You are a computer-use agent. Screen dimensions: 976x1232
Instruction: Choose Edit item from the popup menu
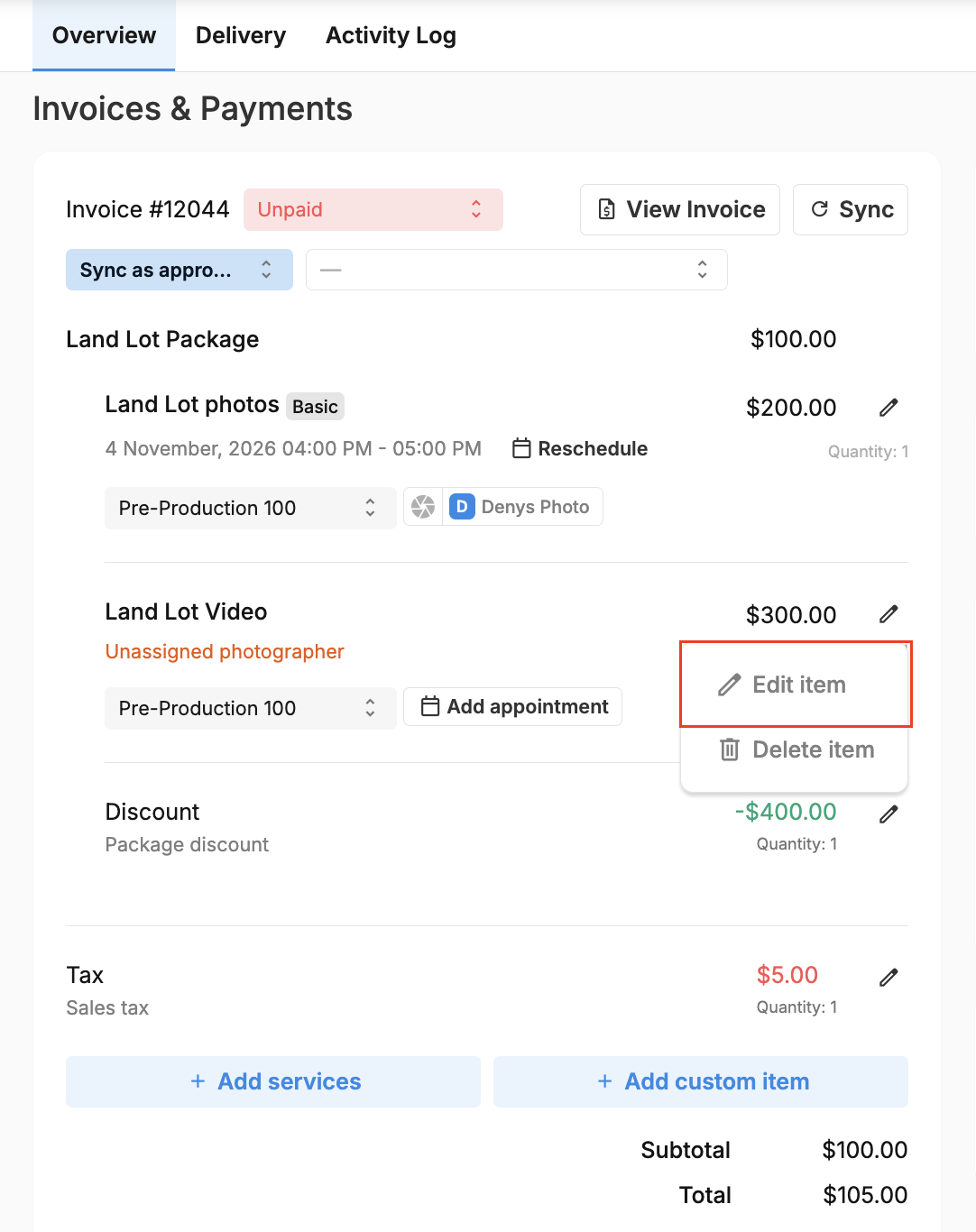pos(795,685)
